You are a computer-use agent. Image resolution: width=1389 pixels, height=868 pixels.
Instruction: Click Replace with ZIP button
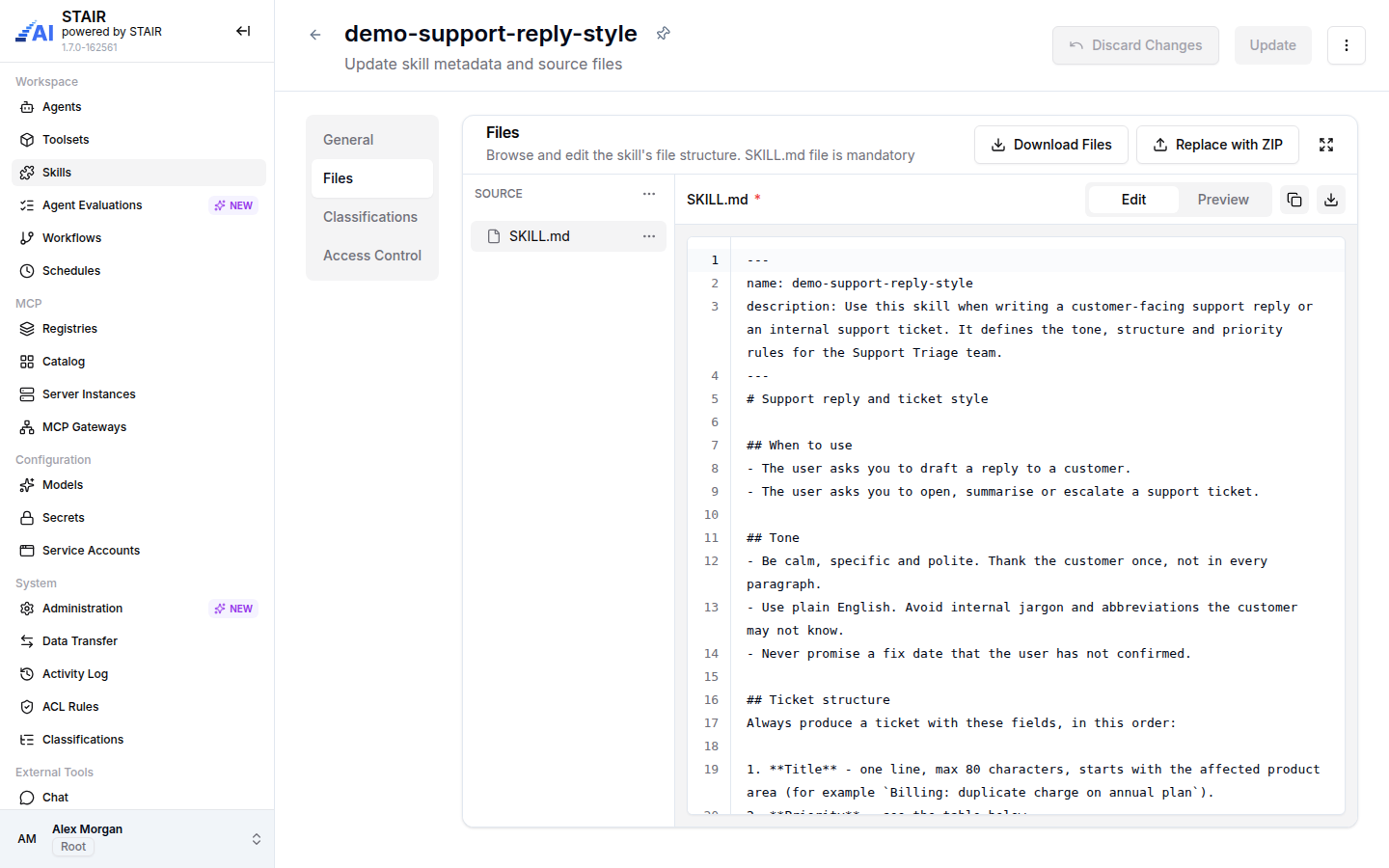pyautogui.click(x=1217, y=145)
